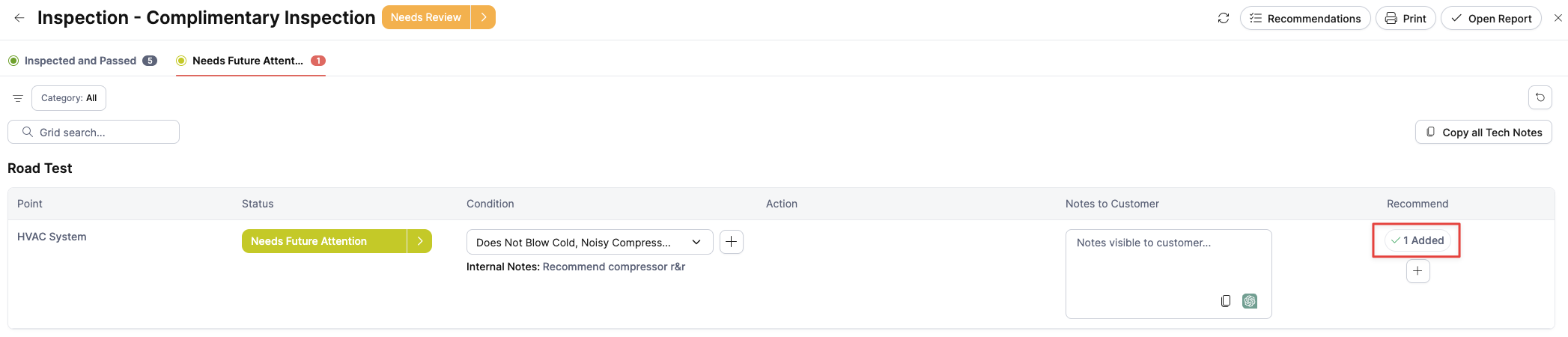Open the Recommendations button

coord(1305,18)
